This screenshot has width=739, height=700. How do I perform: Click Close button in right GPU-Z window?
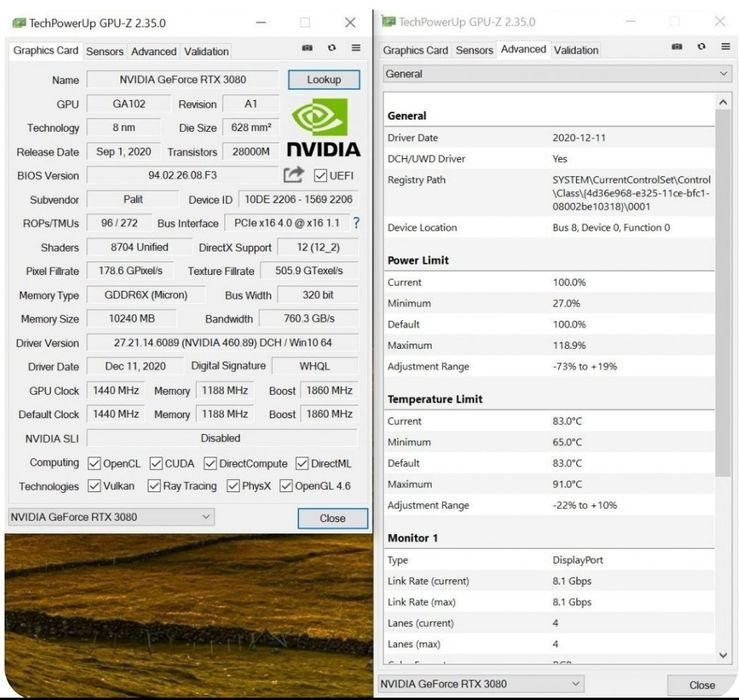702,685
